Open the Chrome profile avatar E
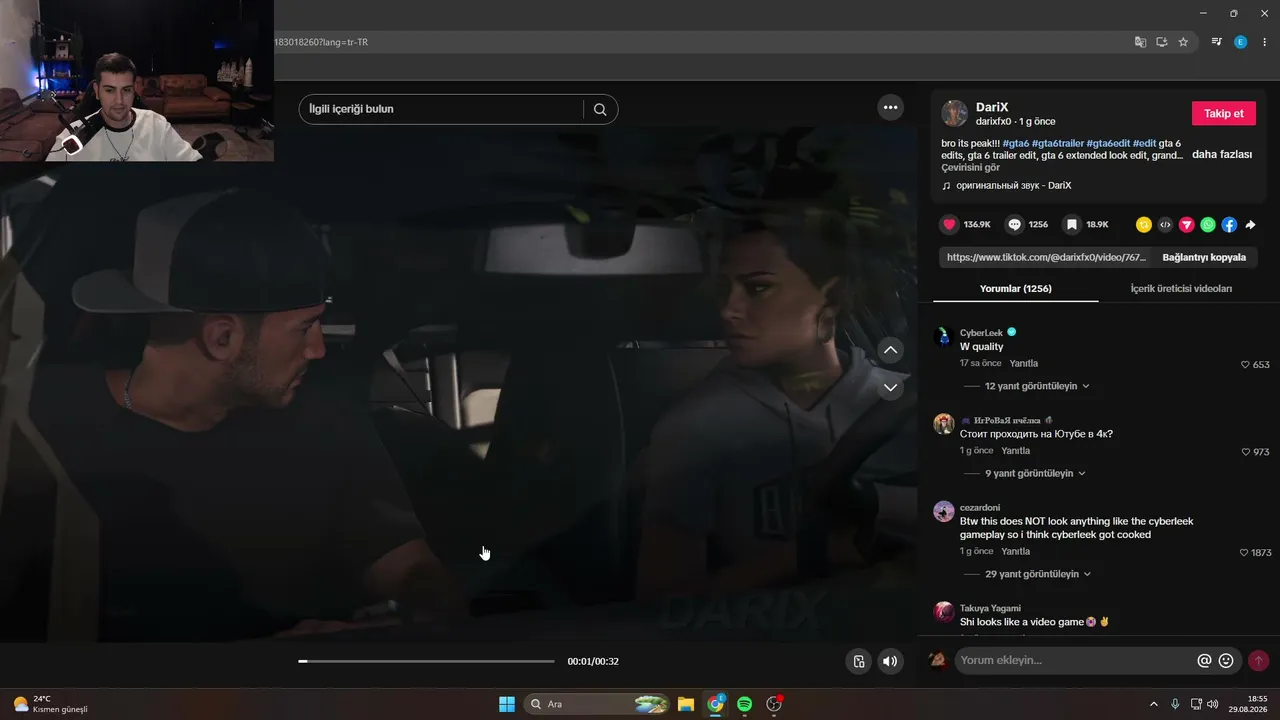The width and height of the screenshot is (1280, 720). point(1240,42)
